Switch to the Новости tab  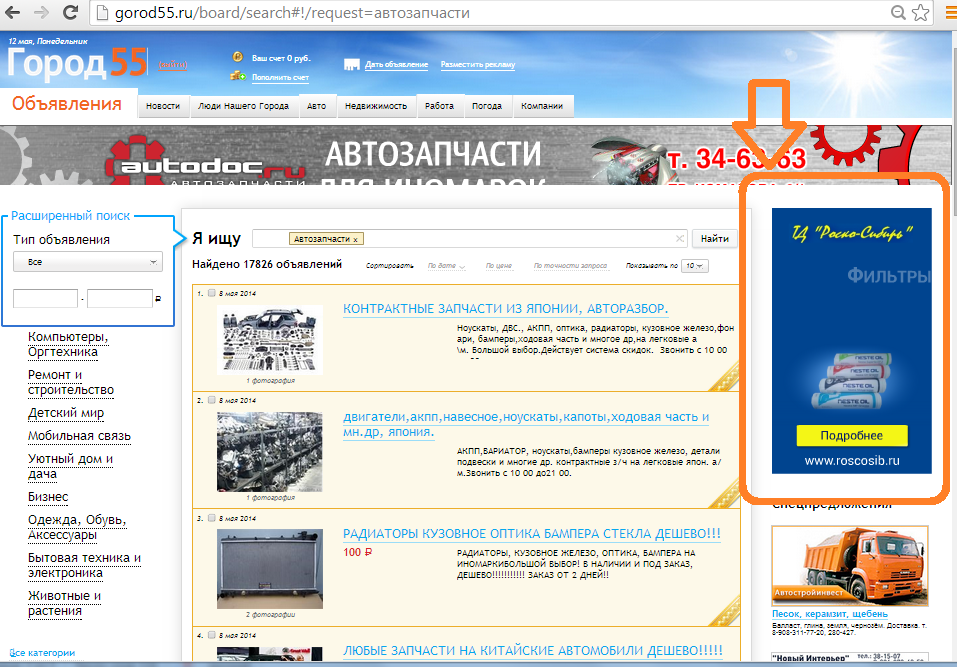pyautogui.click(x=163, y=106)
